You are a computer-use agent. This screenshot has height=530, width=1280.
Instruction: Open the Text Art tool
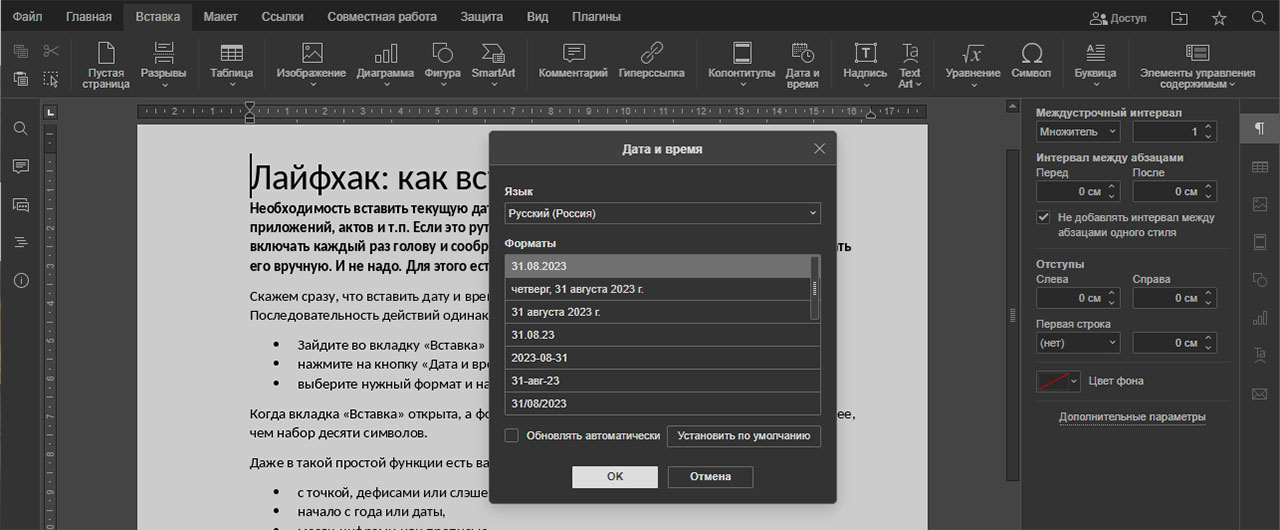910,65
